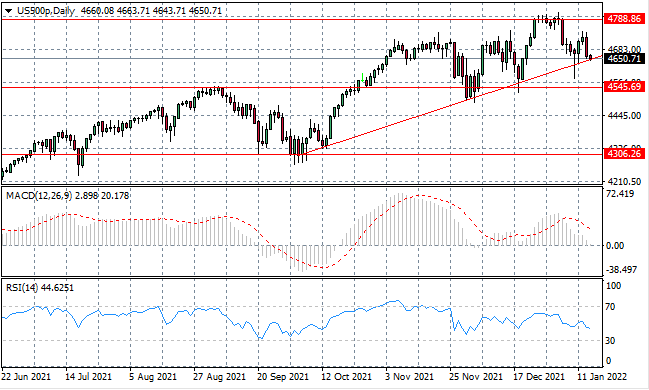Click the 4210.50 price axis value
This screenshot has width=649, height=390.
[624, 182]
